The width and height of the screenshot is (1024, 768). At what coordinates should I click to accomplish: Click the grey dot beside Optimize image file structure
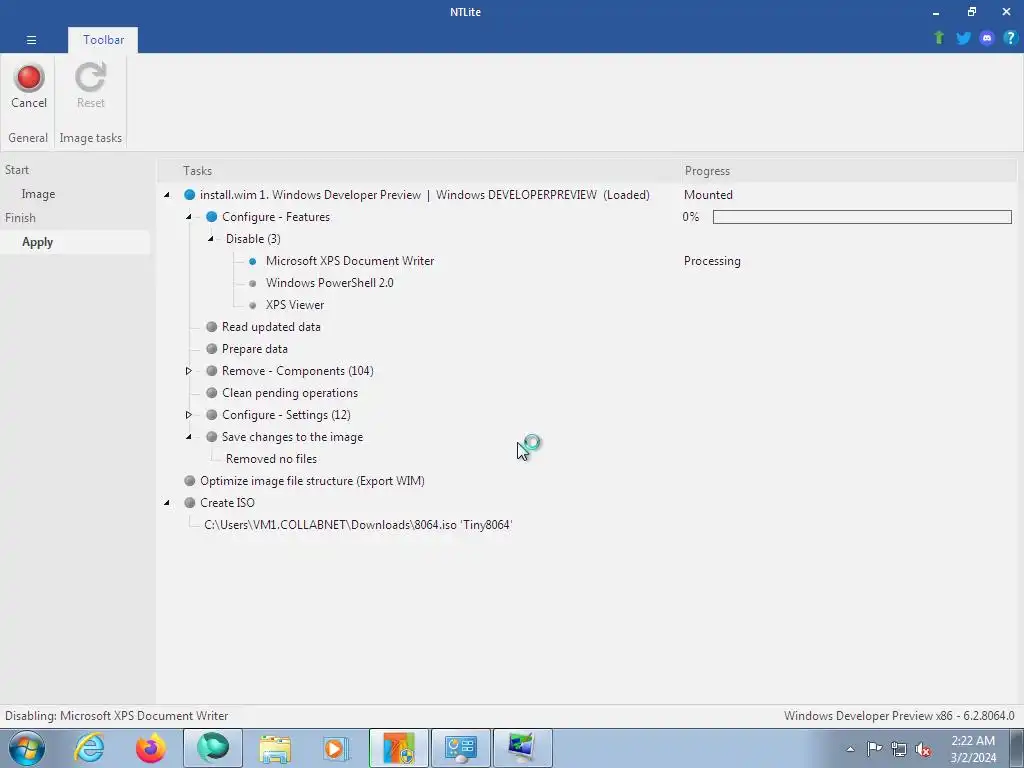(189, 481)
